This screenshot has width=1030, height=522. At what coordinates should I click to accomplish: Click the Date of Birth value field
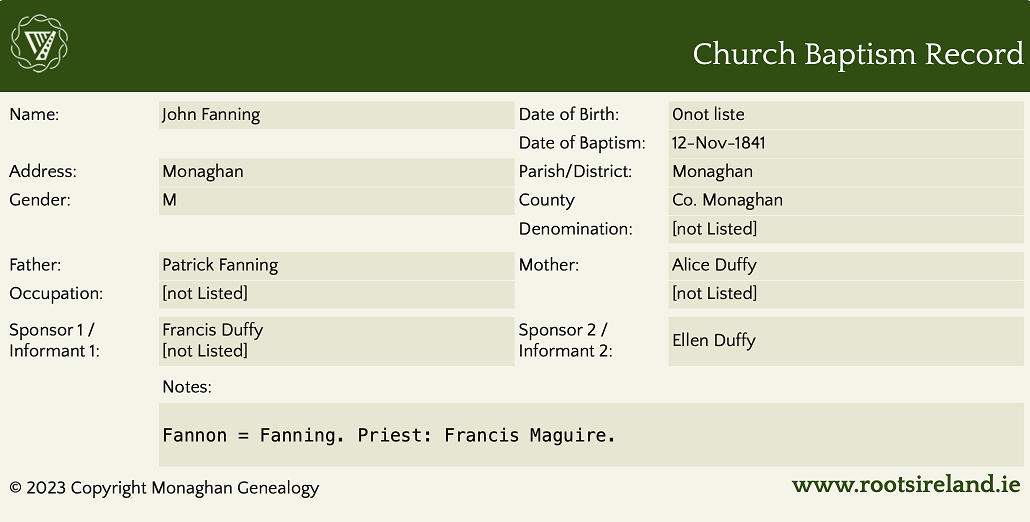[x=846, y=115]
